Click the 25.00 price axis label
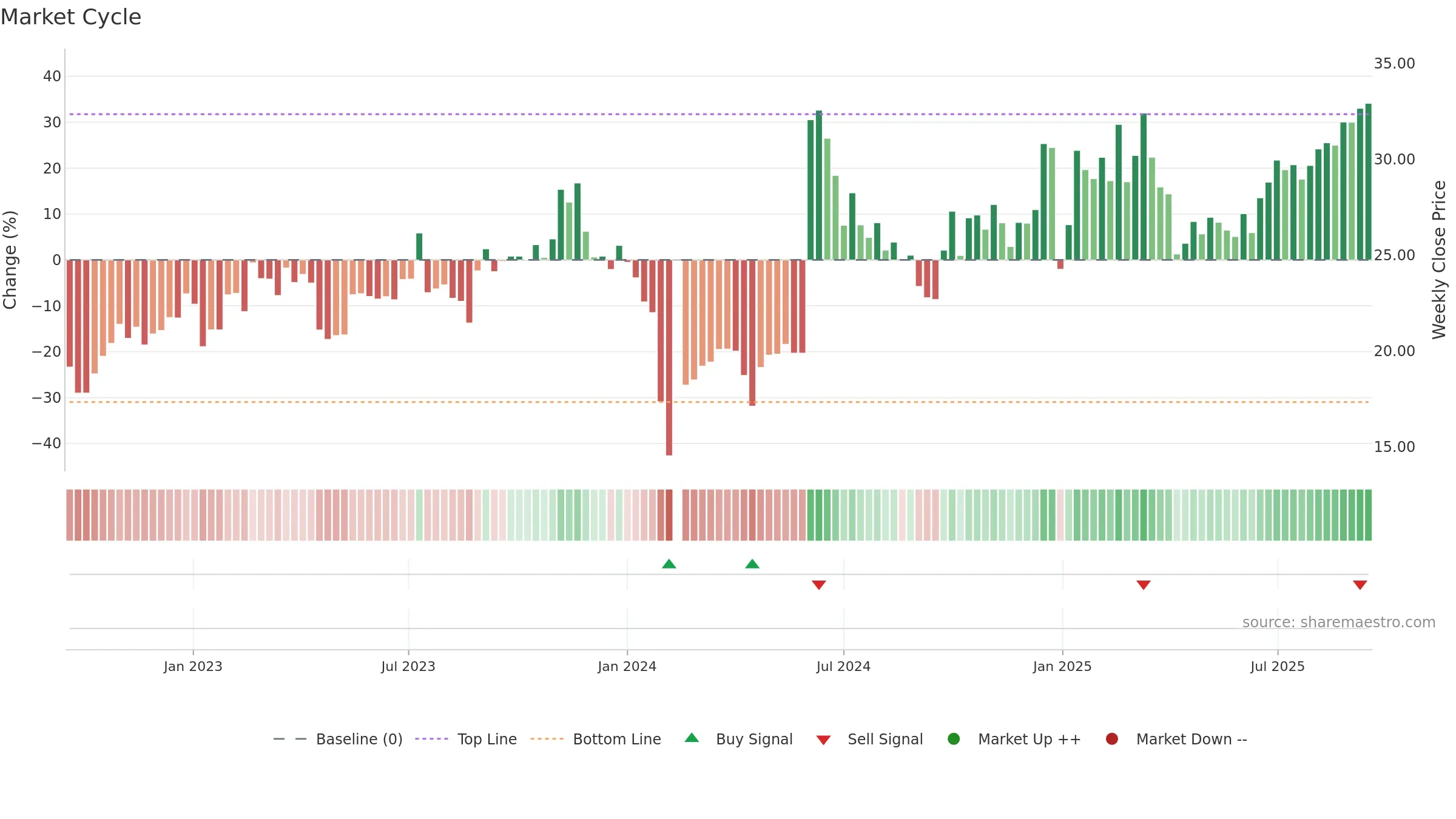1456x819 pixels. tap(1394, 255)
